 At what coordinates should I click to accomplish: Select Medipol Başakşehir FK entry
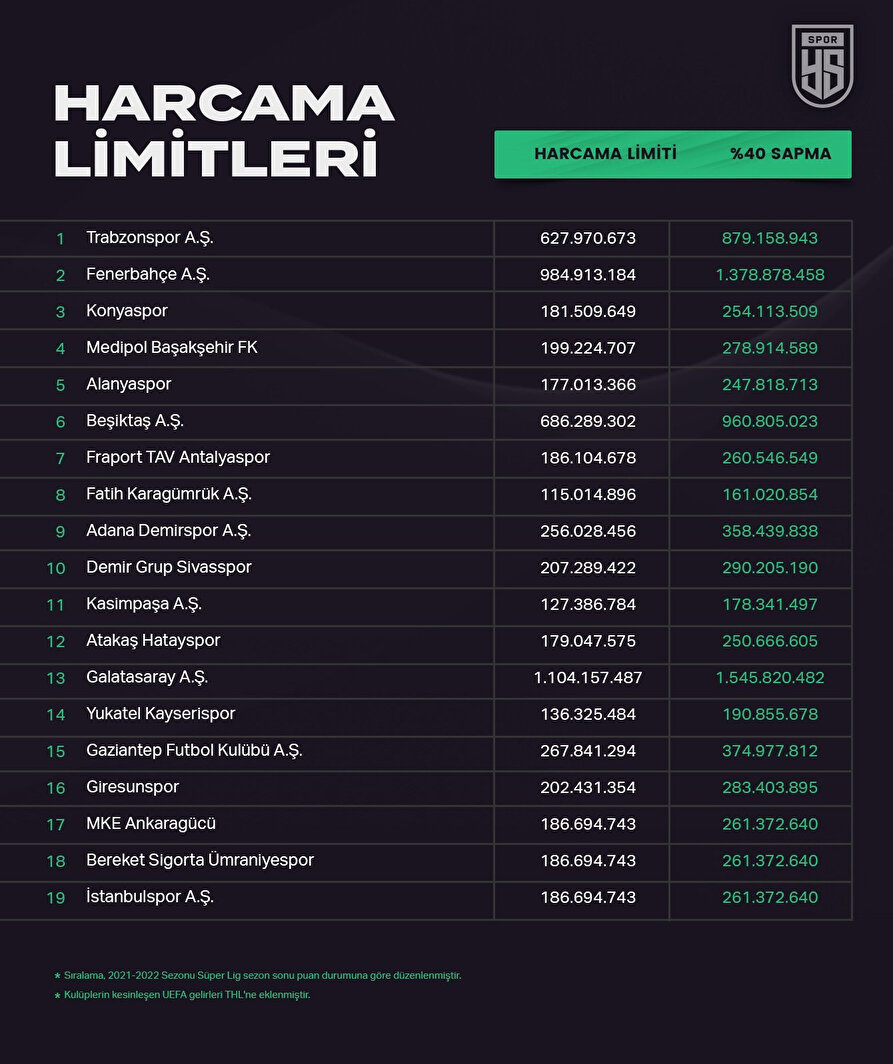tap(172, 347)
